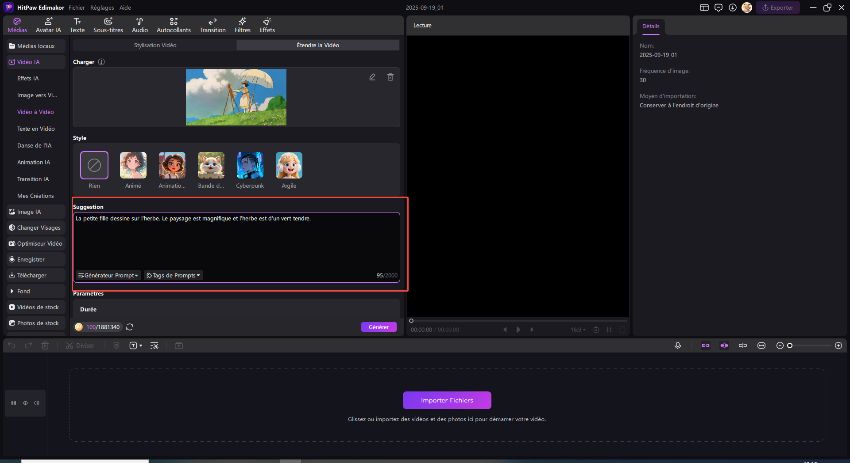Click the Générer button

coord(379,327)
